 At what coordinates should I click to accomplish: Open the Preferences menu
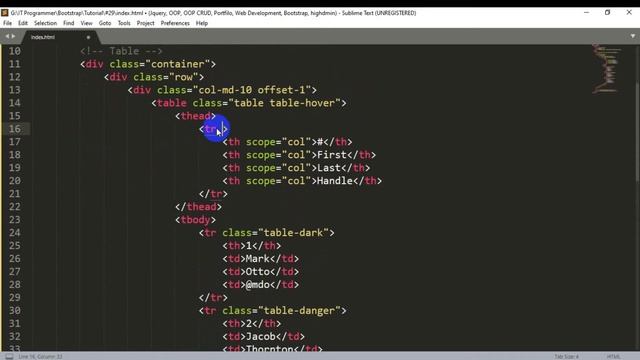click(x=175, y=23)
